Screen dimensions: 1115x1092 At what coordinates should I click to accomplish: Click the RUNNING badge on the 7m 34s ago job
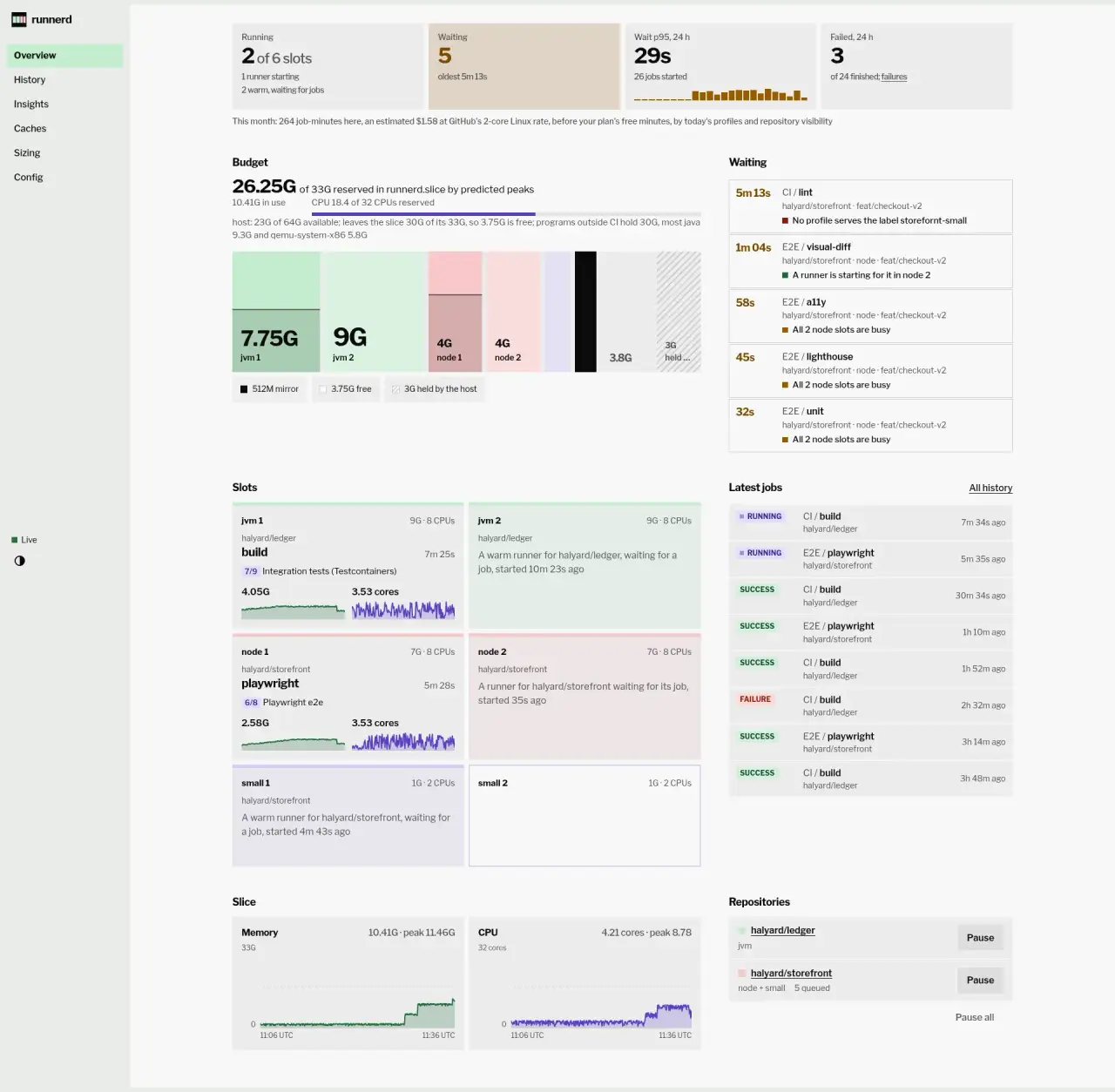click(760, 516)
